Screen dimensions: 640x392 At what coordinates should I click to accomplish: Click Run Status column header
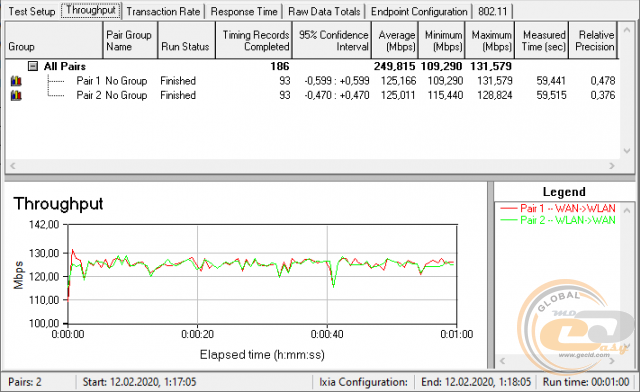[x=187, y=40]
